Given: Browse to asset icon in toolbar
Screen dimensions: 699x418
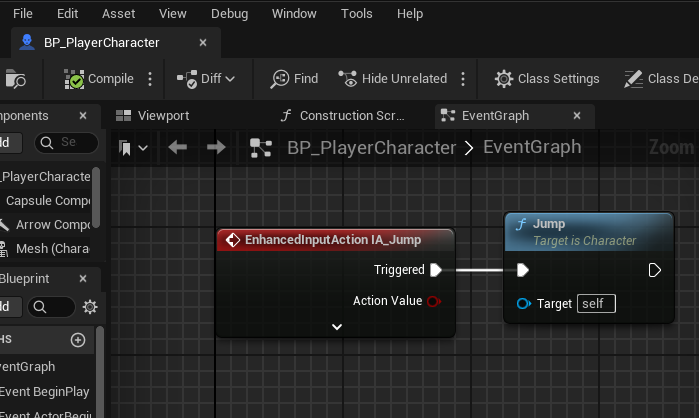Looking at the screenshot, I should pyautogui.click(x=16, y=79).
